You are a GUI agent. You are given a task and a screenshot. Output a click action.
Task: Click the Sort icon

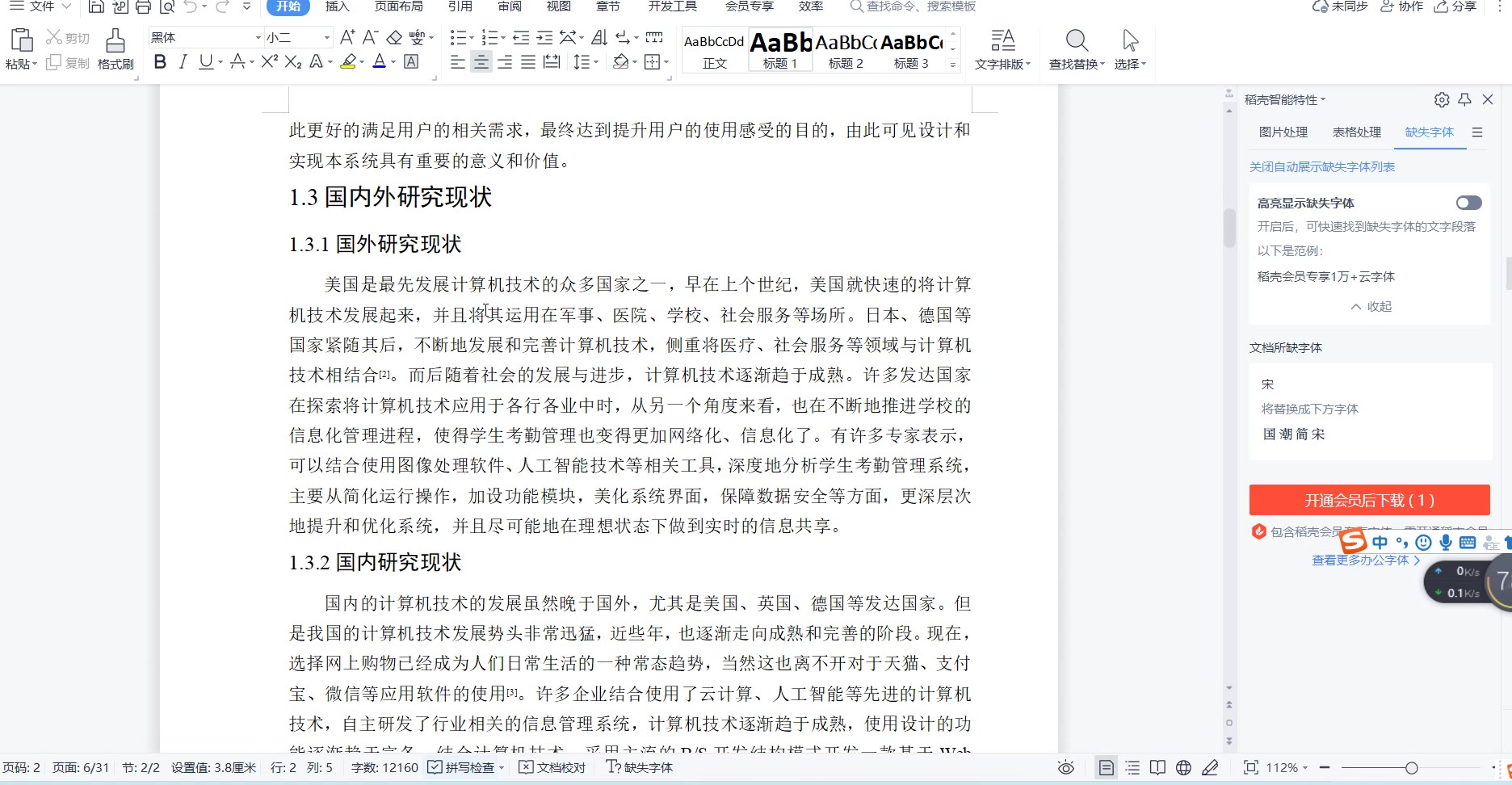(x=599, y=37)
